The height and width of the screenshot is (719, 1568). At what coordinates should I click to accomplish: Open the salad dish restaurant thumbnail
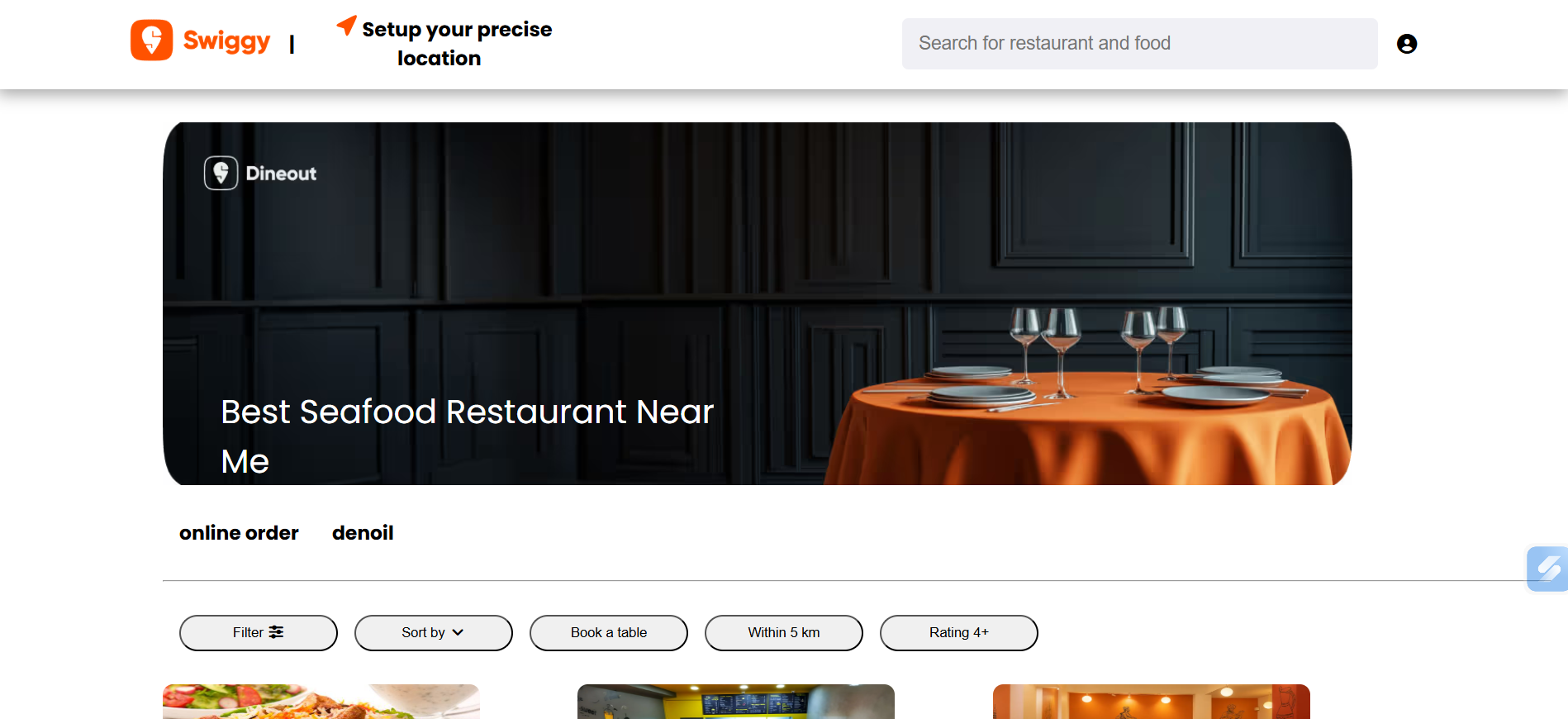pos(321,702)
